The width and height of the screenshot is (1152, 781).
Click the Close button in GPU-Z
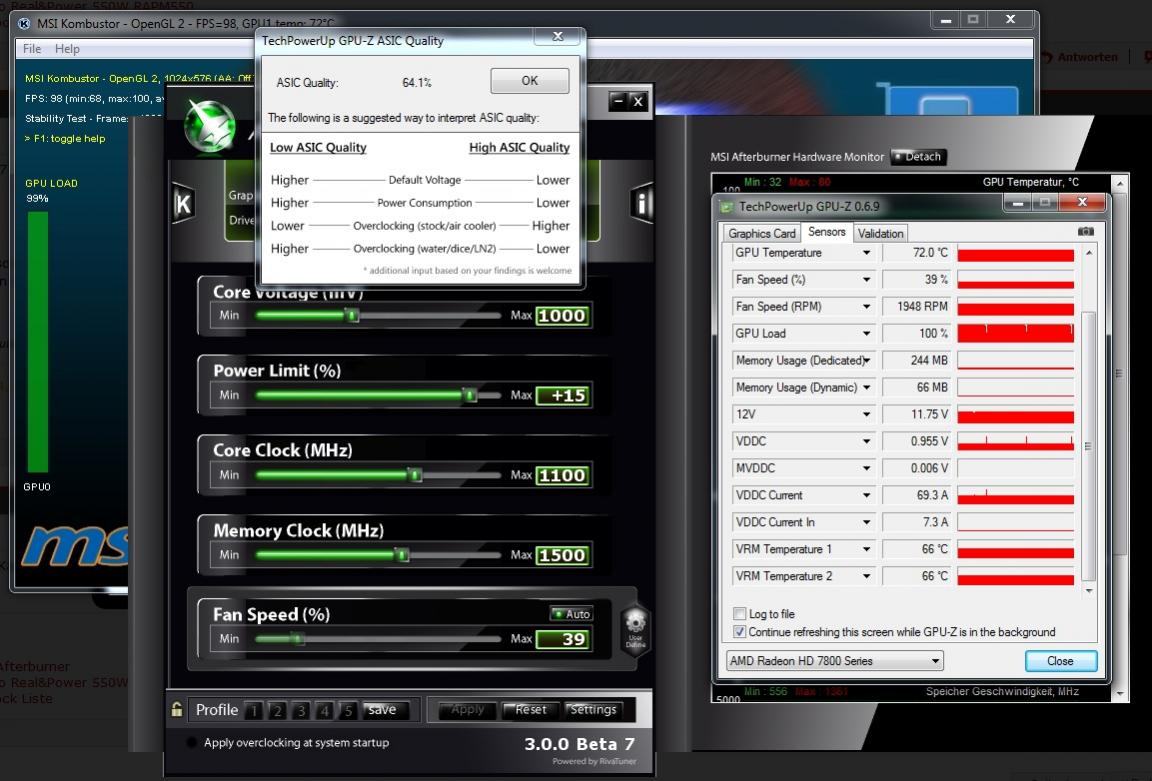1060,661
